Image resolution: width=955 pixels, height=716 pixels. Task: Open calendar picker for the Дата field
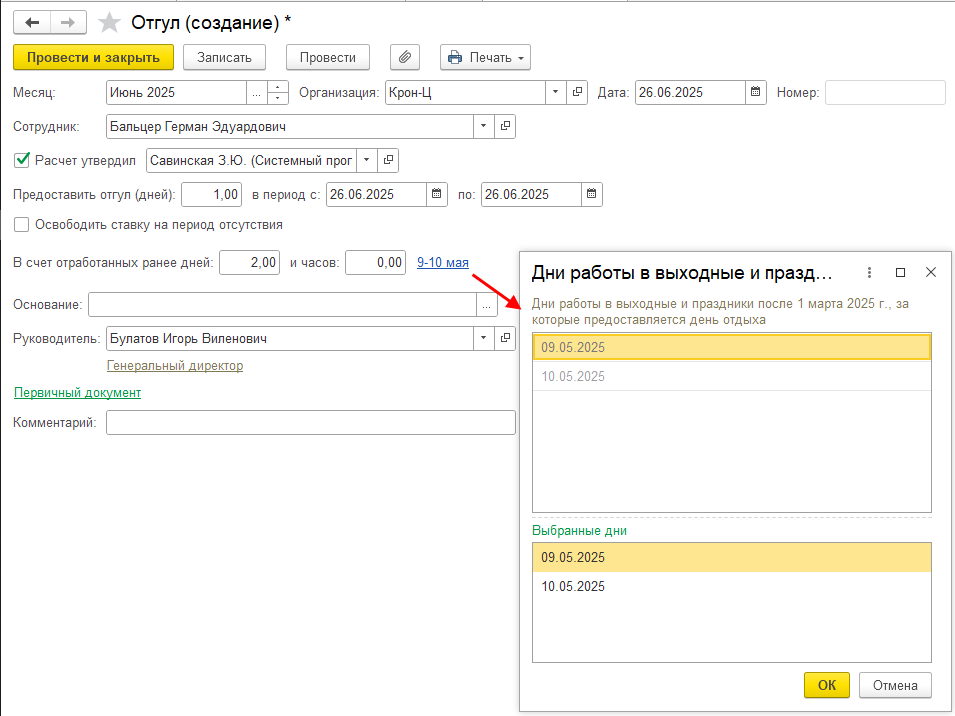point(756,93)
